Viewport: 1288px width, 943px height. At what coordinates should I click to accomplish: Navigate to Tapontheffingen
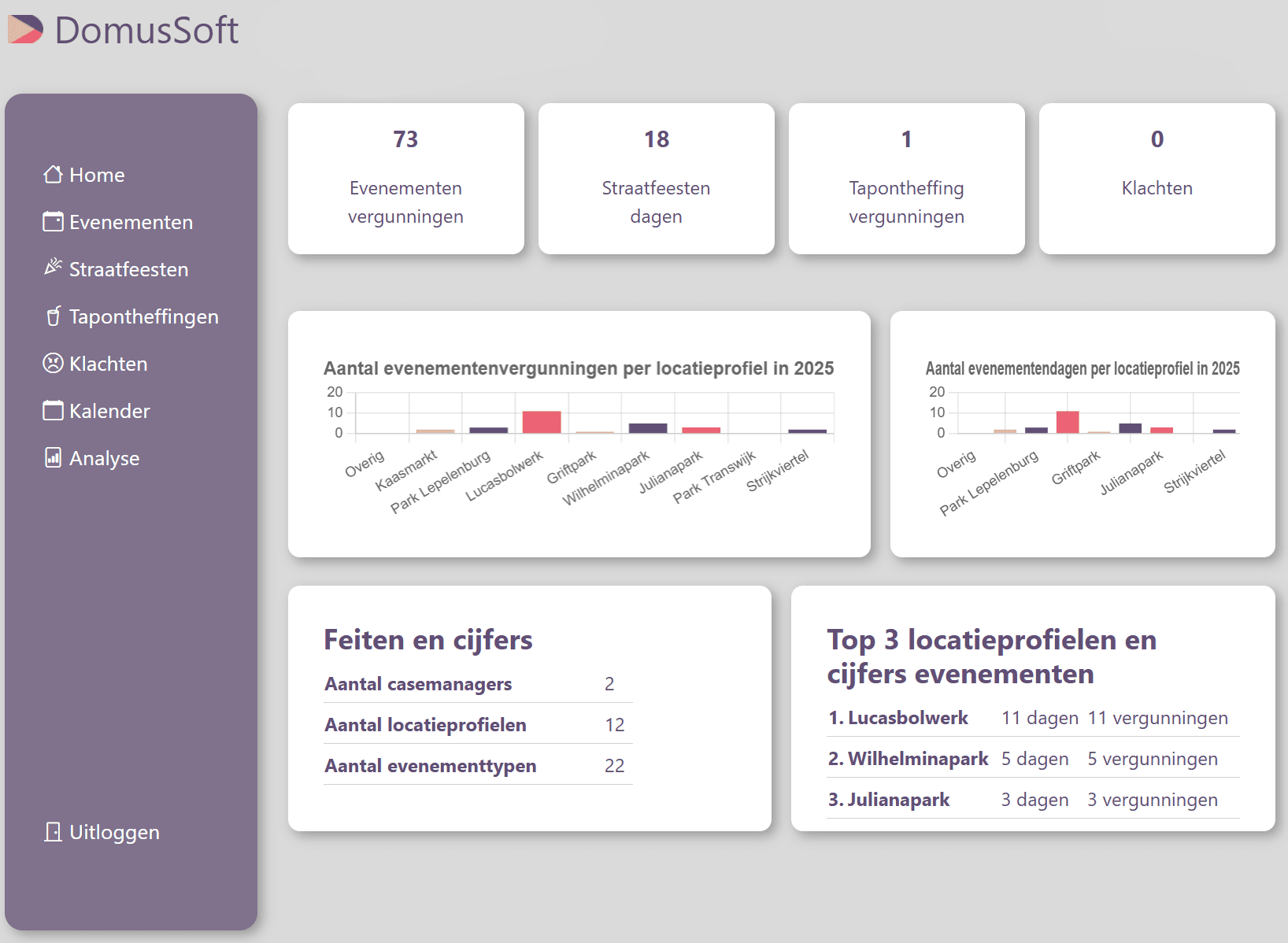tap(131, 316)
